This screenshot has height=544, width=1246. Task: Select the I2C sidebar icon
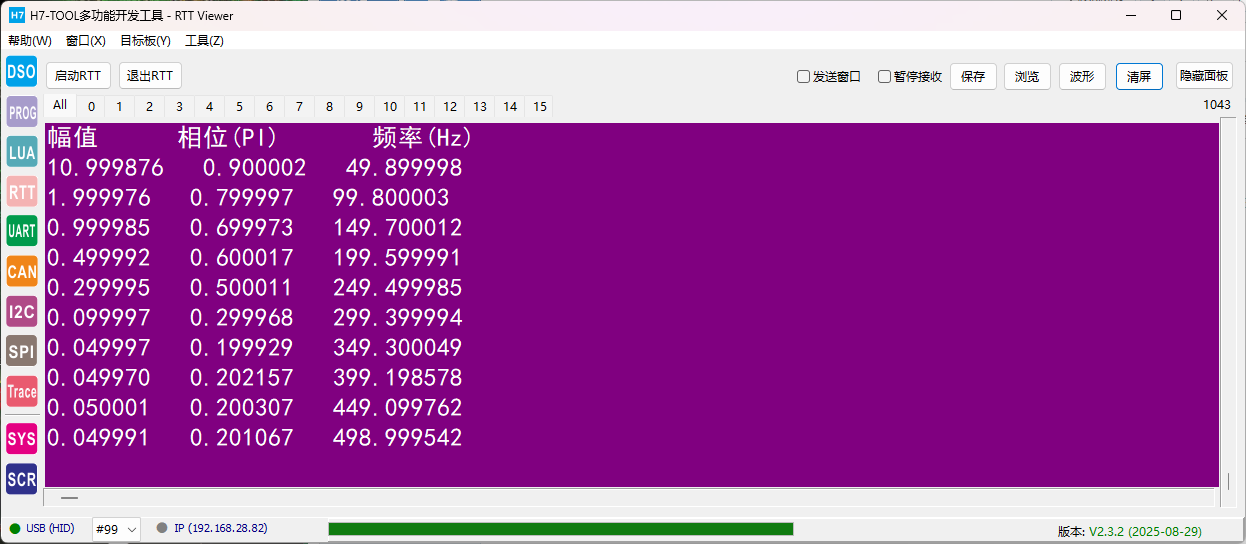coord(21,311)
